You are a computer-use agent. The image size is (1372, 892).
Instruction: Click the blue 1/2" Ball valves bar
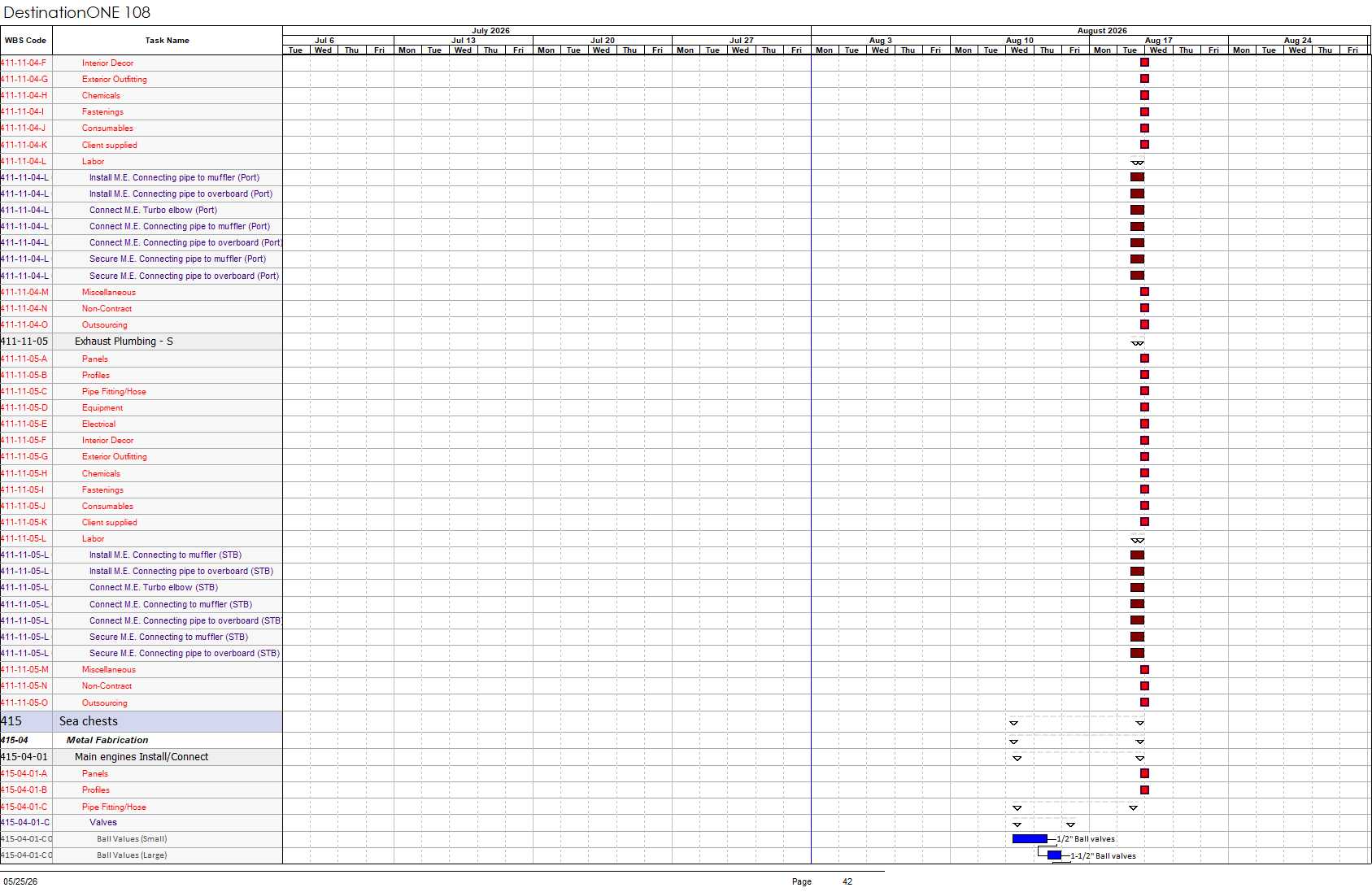coord(1030,839)
